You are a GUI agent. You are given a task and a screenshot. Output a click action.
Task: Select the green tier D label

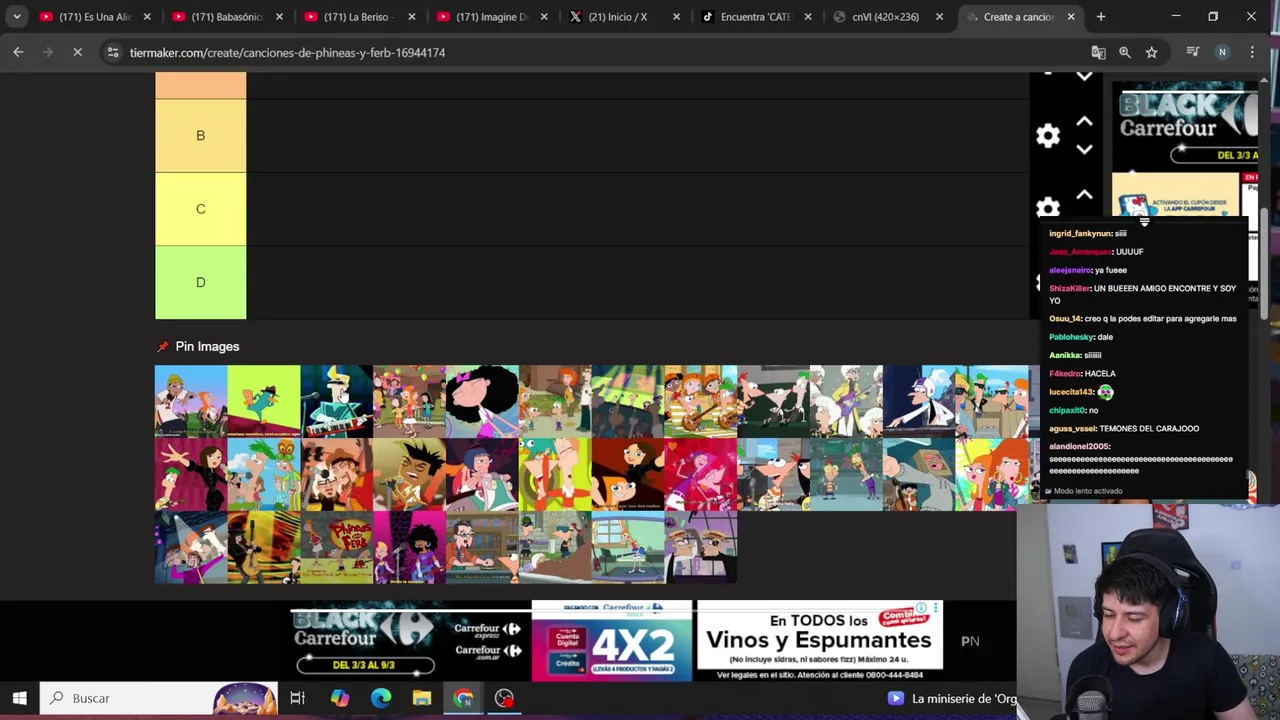[200, 283]
